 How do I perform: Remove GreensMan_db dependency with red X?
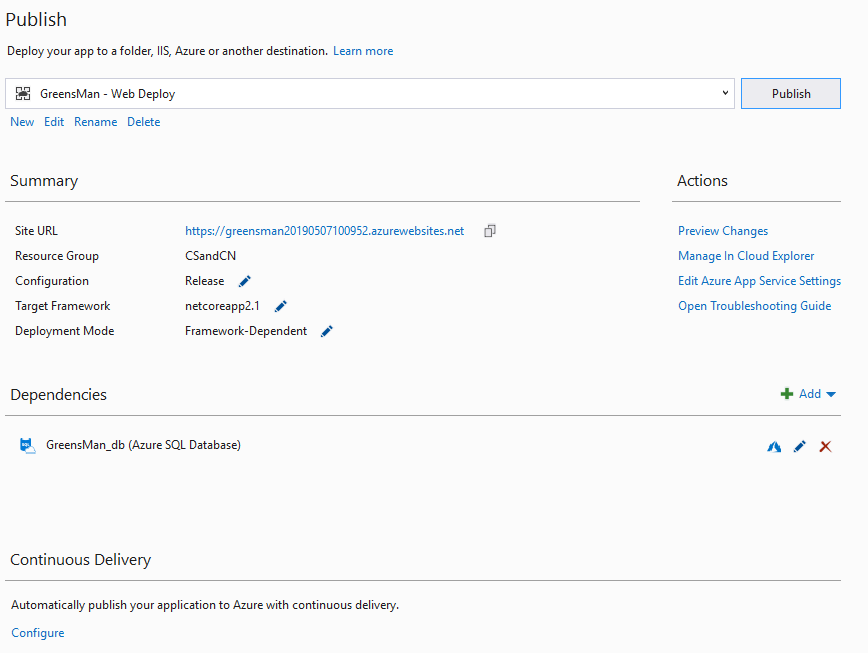coord(825,447)
